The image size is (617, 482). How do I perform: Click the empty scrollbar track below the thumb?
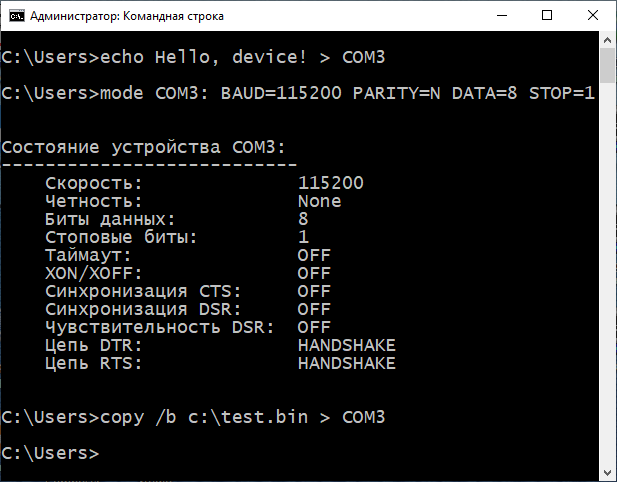click(606, 280)
